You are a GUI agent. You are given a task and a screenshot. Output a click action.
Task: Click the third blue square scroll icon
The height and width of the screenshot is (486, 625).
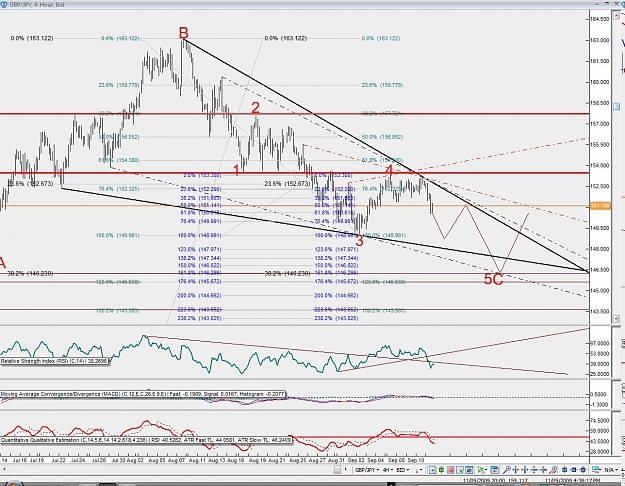(x=583, y=470)
